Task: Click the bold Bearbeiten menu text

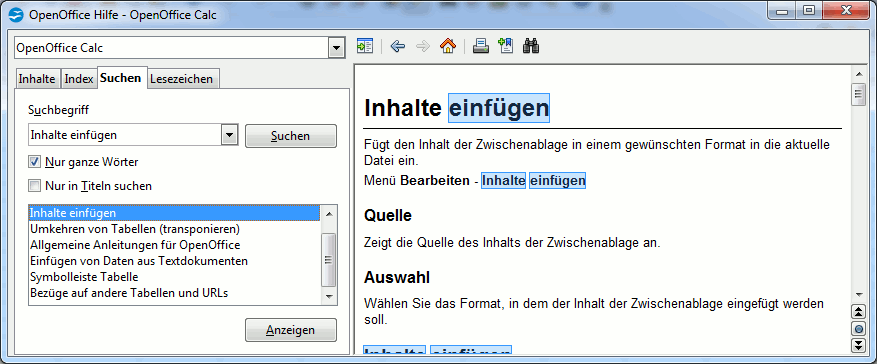Action: pyautogui.click(x=435, y=181)
